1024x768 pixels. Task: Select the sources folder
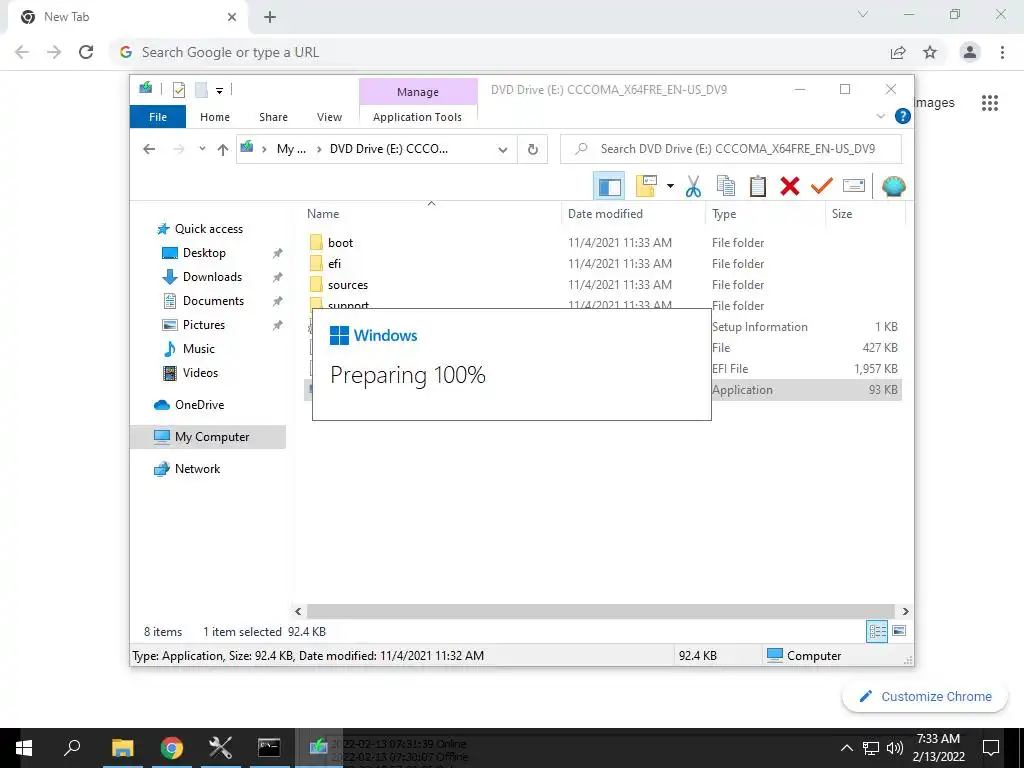pos(347,285)
